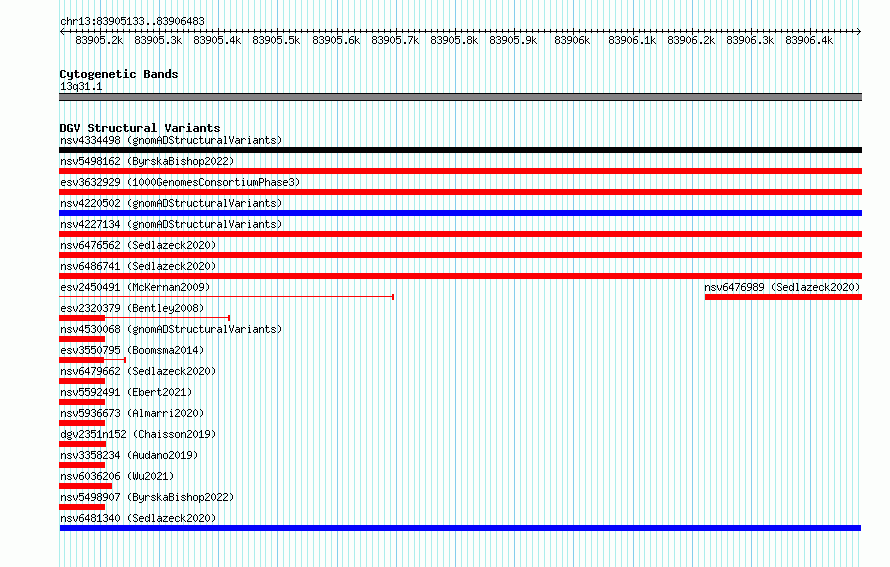Open nsv5592491 (Ebert2021) label

pyautogui.click(x=126, y=392)
